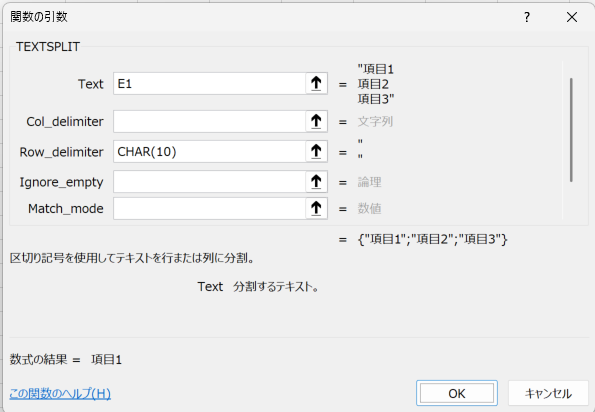Confirm with the OK button
595x412 pixels.
[x=457, y=393]
